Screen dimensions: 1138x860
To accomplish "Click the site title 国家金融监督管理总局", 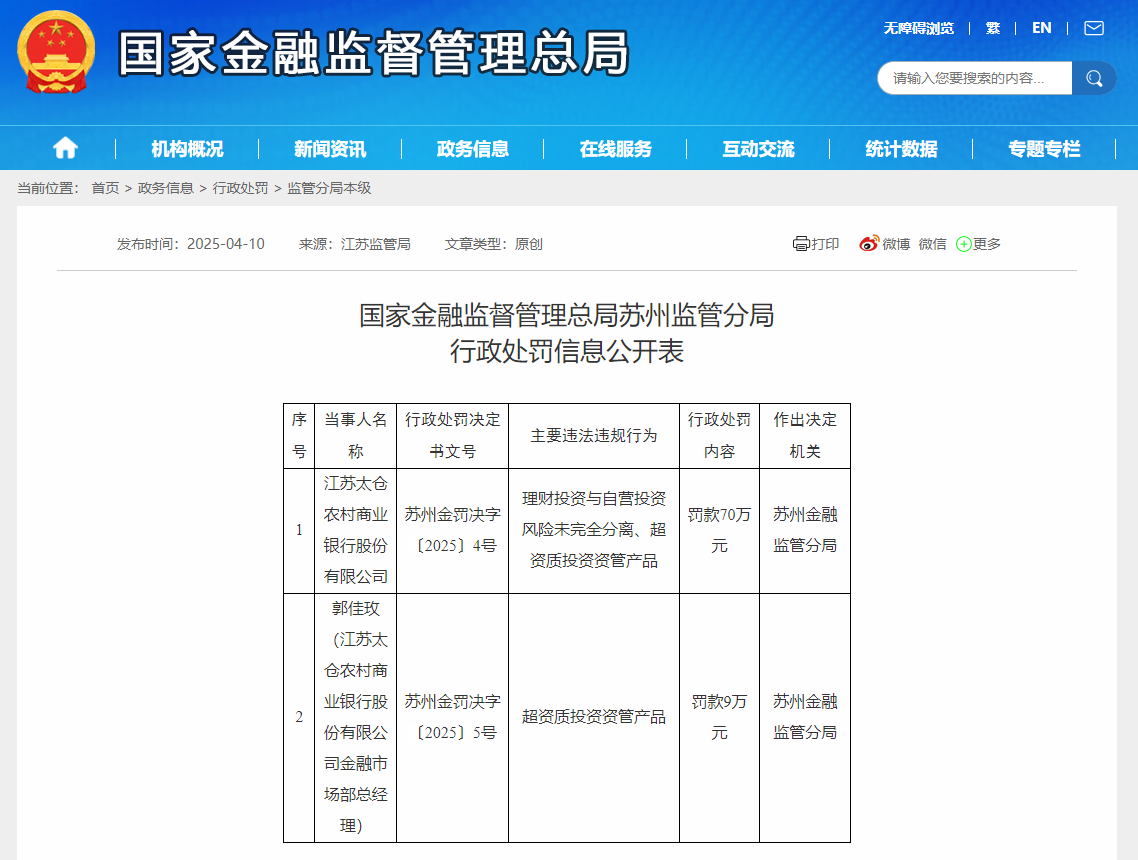I will pos(374,53).
